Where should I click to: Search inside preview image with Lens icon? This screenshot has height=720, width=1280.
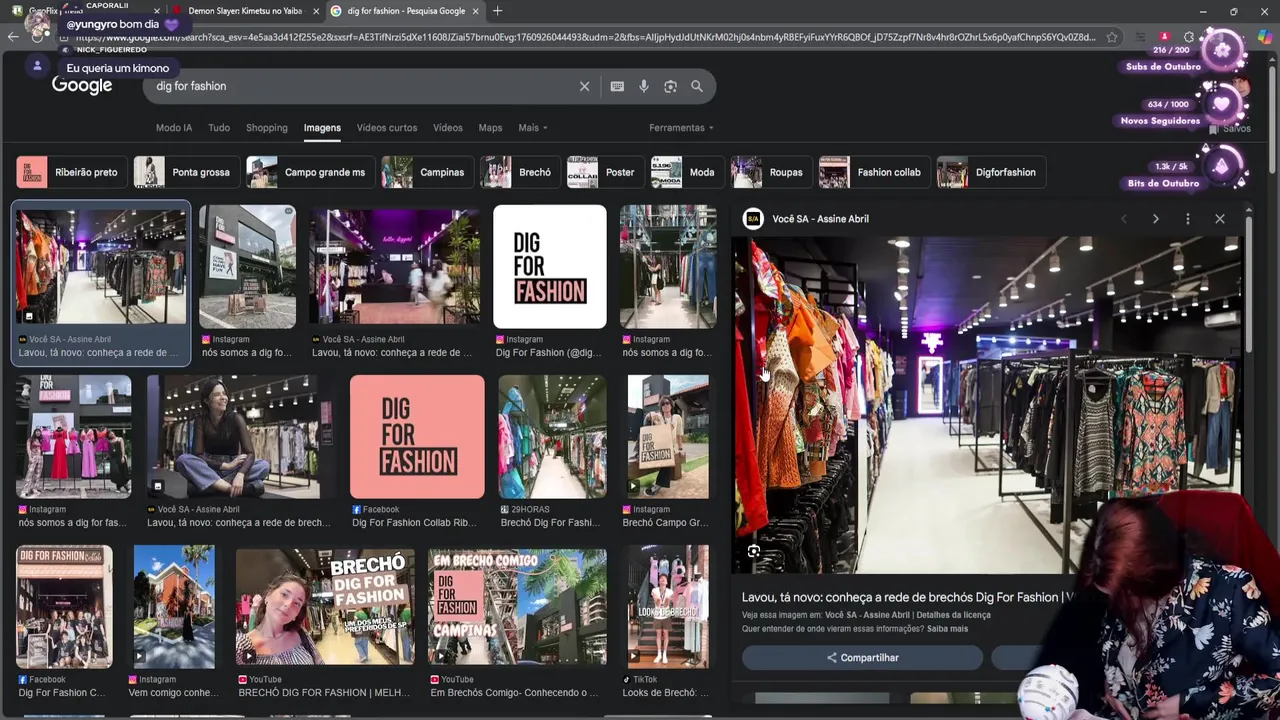pos(754,551)
